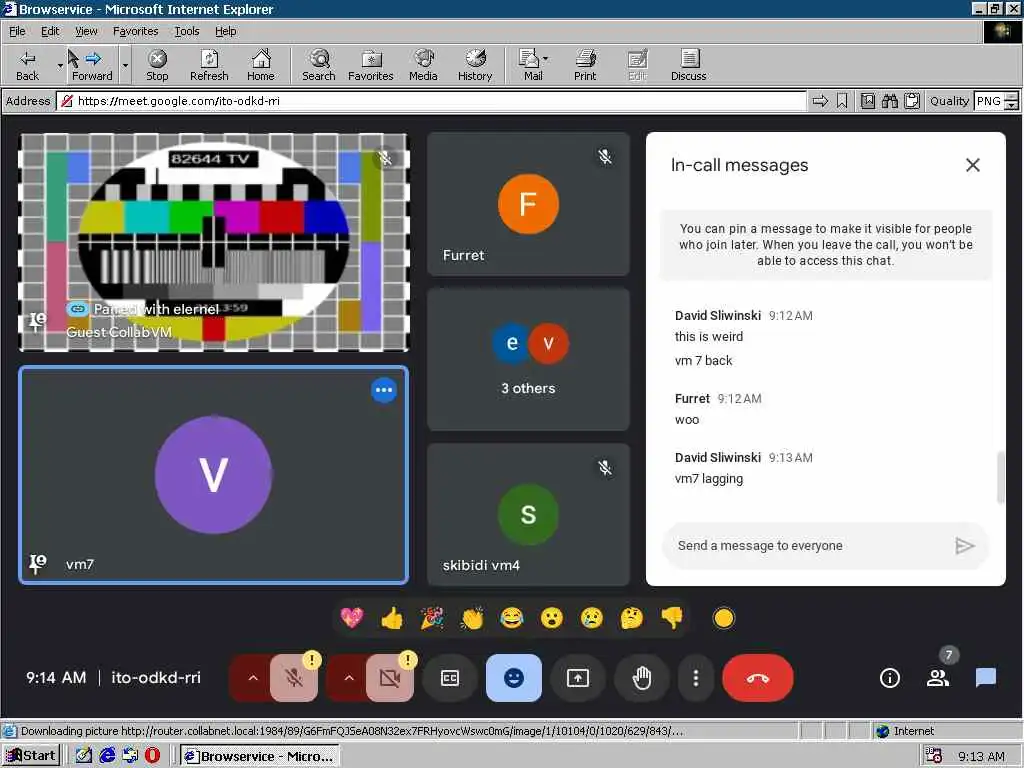Send thumbs up reaction
1024x768 pixels.
(392, 618)
